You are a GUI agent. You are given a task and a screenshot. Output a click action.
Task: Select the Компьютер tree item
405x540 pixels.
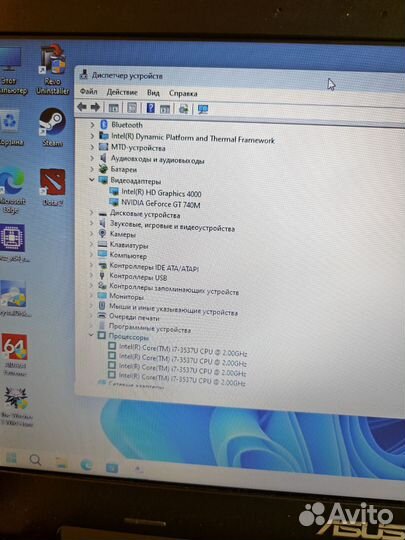pyautogui.click(x=128, y=256)
